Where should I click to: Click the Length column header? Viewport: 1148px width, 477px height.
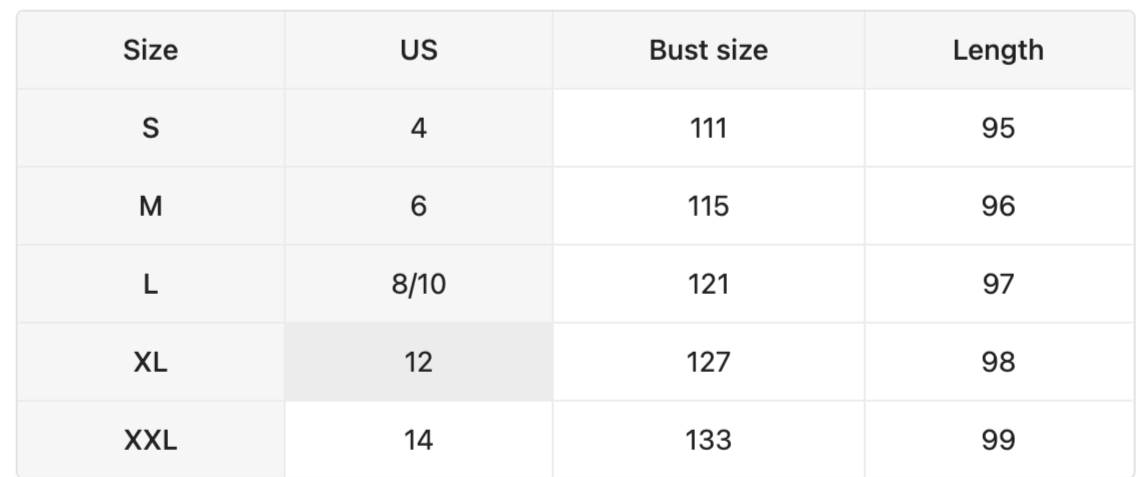998,50
